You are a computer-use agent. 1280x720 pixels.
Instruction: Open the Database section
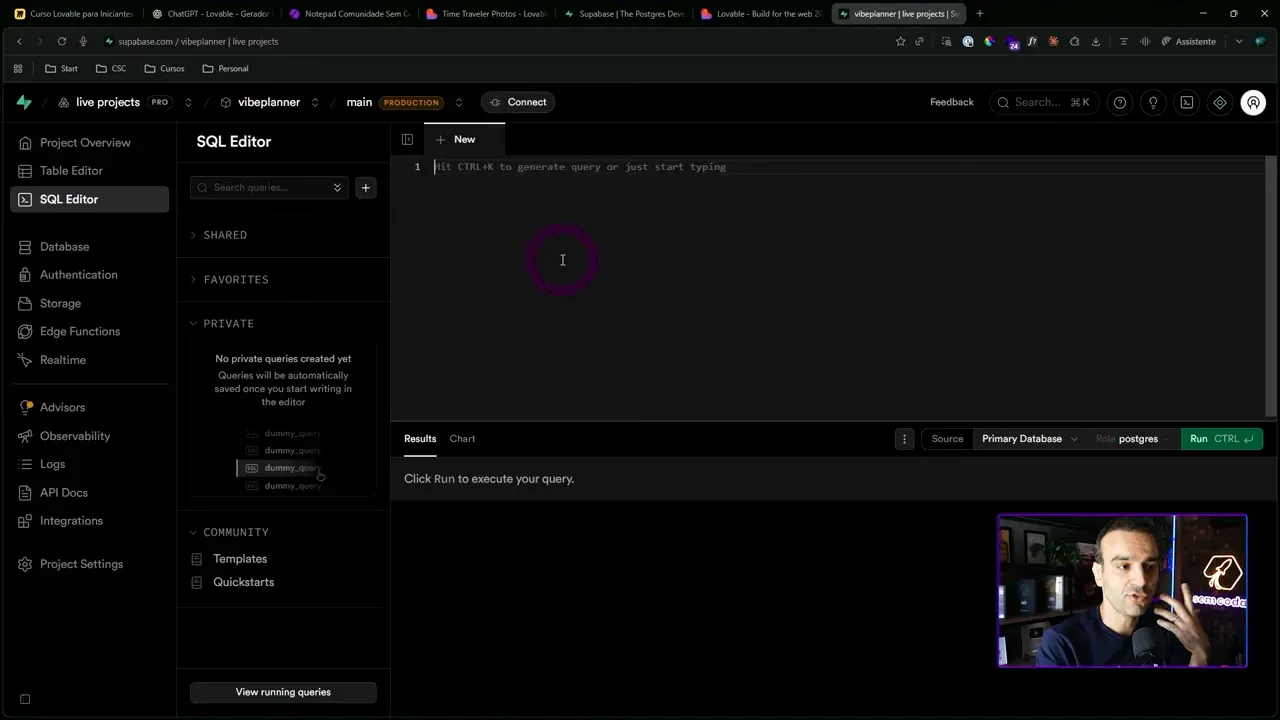(64, 246)
